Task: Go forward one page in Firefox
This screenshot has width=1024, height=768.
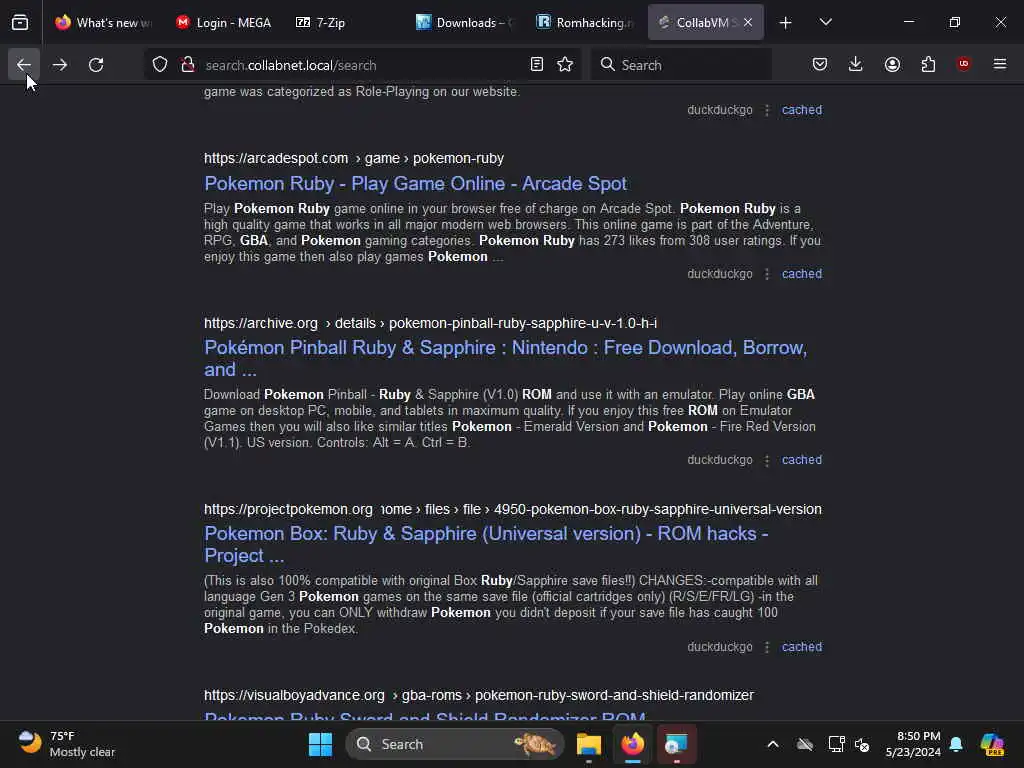Action: click(x=59, y=65)
